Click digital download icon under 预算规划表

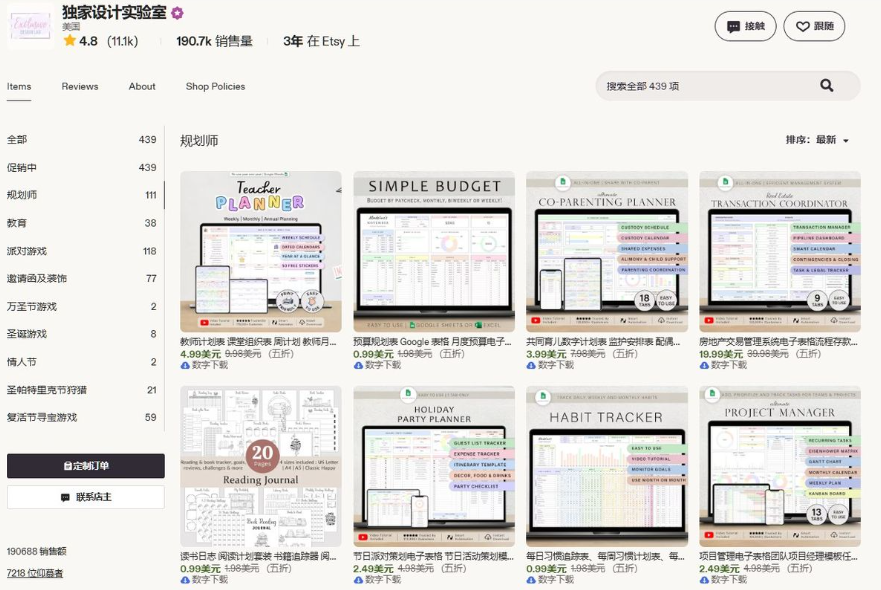(x=358, y=365)
